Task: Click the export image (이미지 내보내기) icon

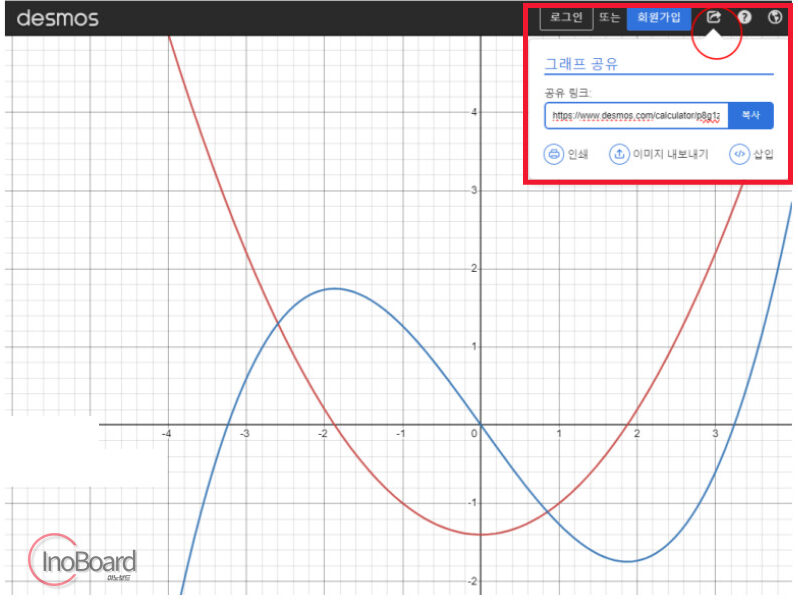Action: click(619, 154)
